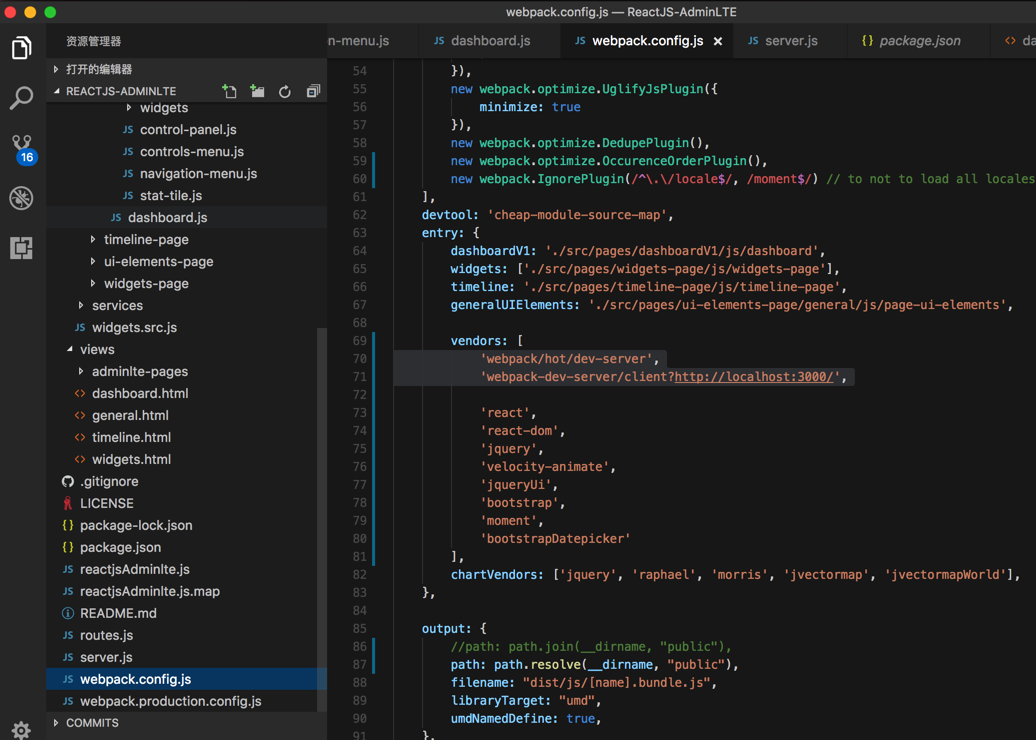The image size is (1036, 740).
Task: Close the webpack.config.js tab
Action: (718, 41)
